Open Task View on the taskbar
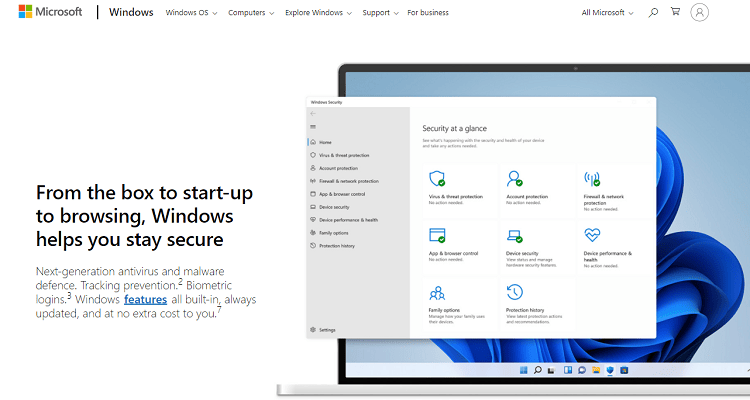 (x=551, y=370)
